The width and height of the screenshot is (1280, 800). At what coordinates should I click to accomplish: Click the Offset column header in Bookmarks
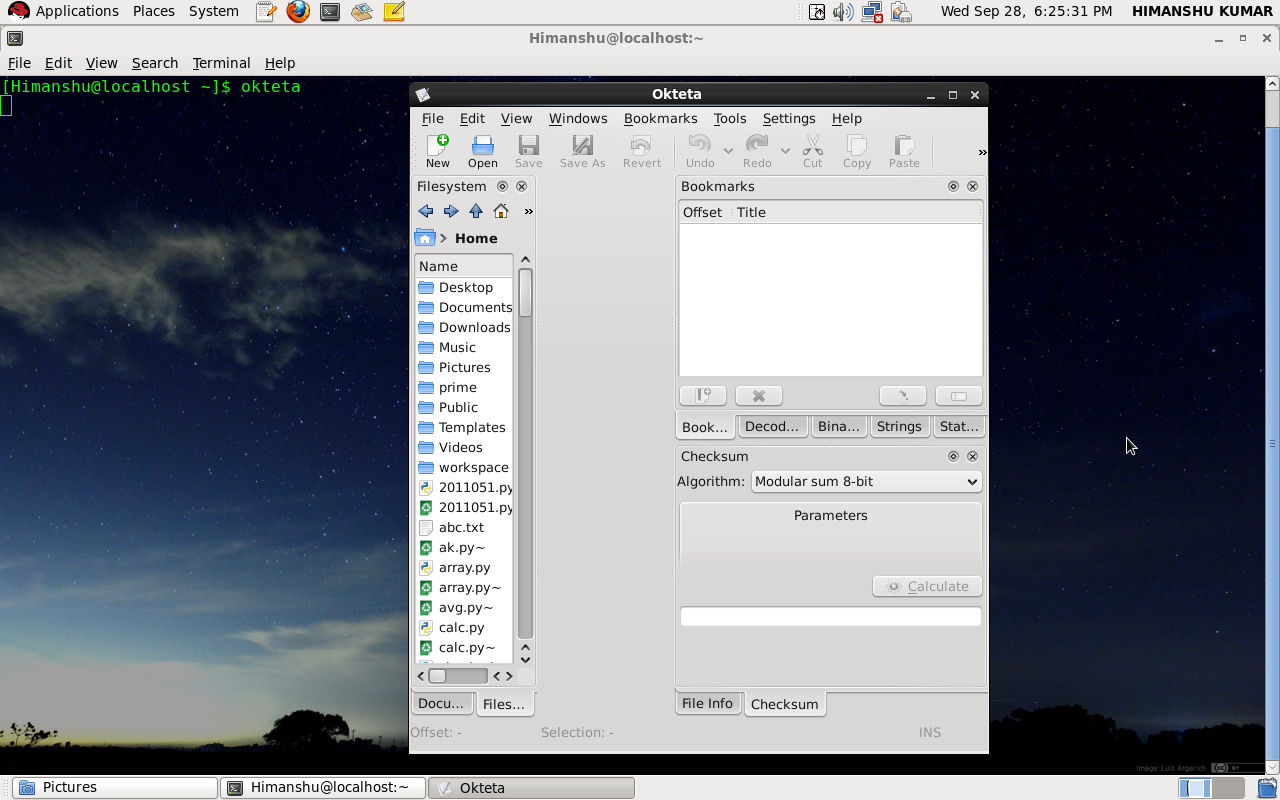(x=702, y=212)
